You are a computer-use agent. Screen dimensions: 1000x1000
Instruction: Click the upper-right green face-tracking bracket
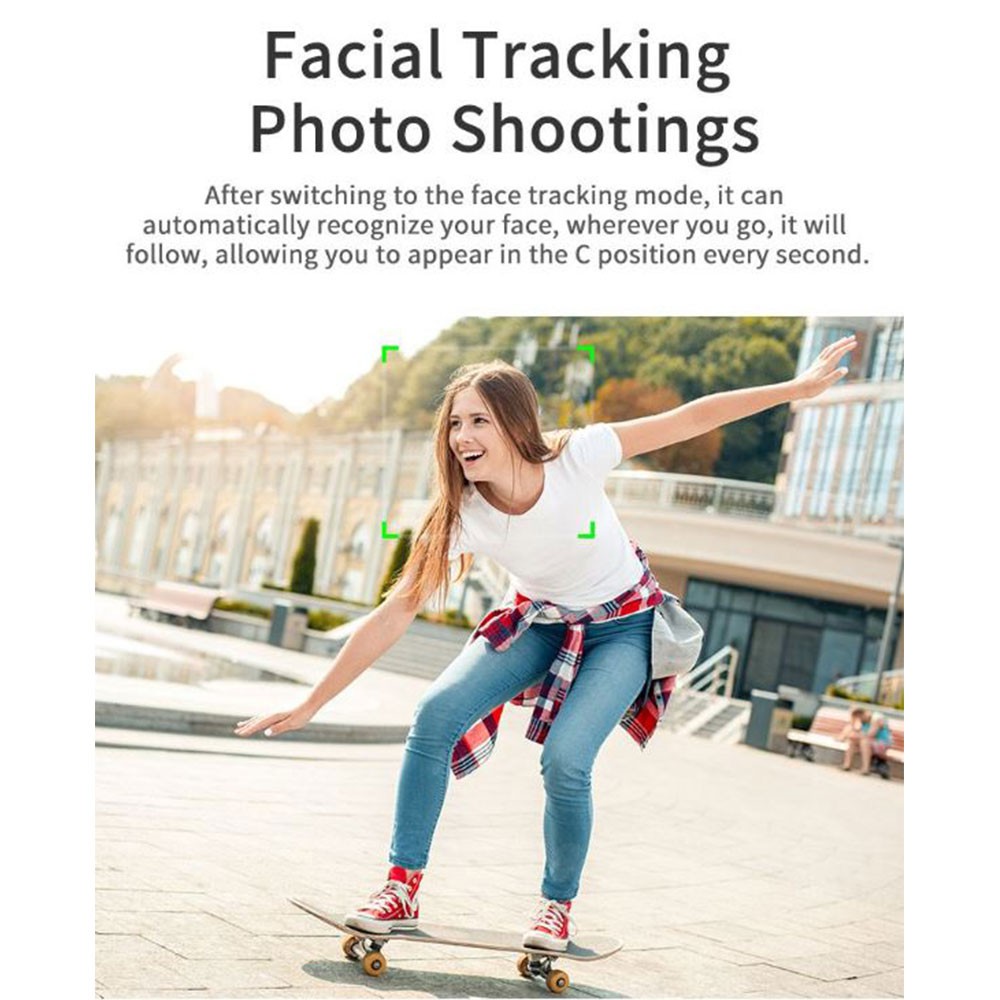587,354
